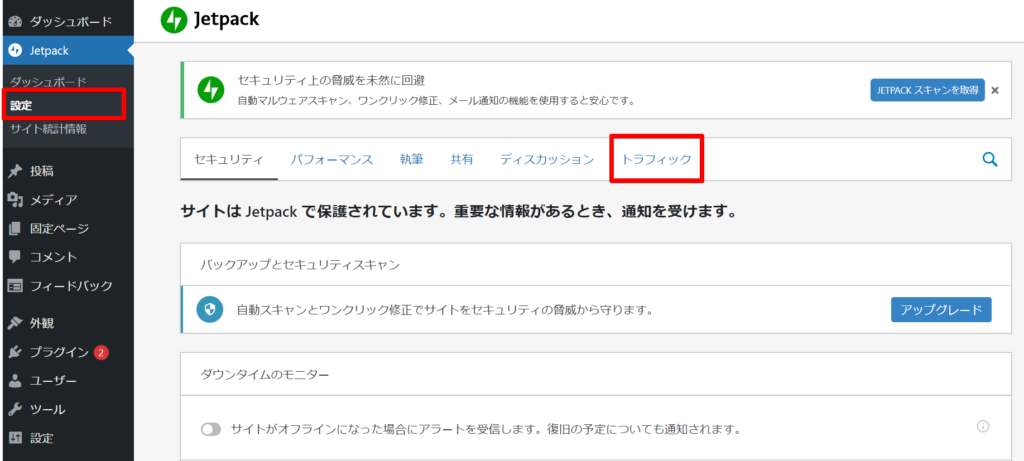
Task: Click the blue shield icon in the backup section
Action: click(x=210, y=310)
